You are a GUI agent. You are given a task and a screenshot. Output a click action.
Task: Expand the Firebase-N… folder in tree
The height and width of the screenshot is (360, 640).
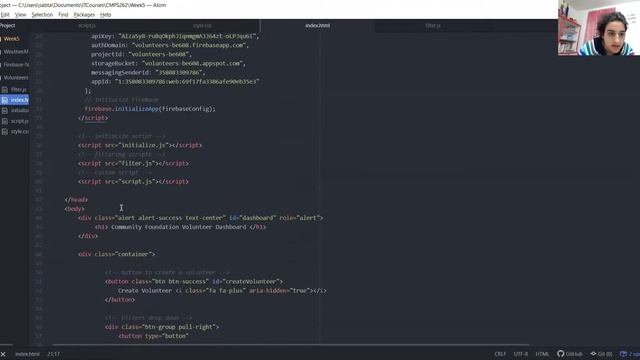coord(16,64)
